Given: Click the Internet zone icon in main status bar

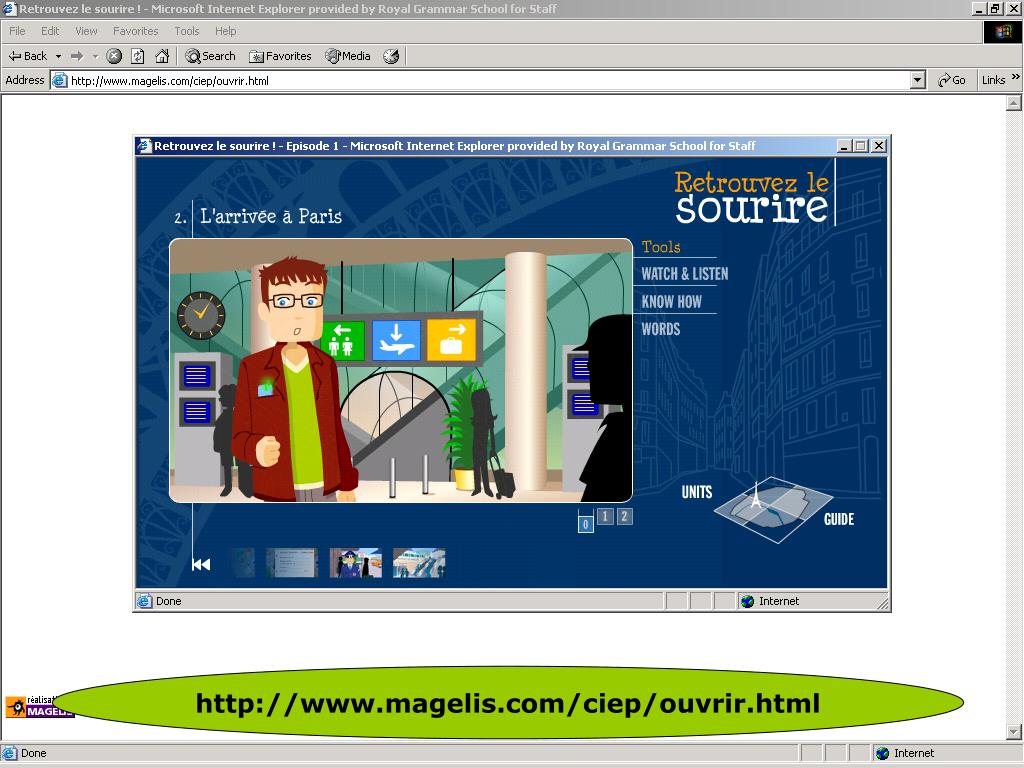Looking at the screenshot, I should [x=882, y=753].
